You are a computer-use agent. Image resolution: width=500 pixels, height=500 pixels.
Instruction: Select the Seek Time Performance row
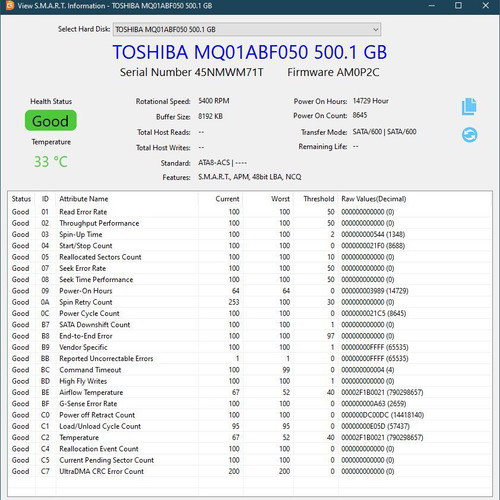click(x=250, y=280)
